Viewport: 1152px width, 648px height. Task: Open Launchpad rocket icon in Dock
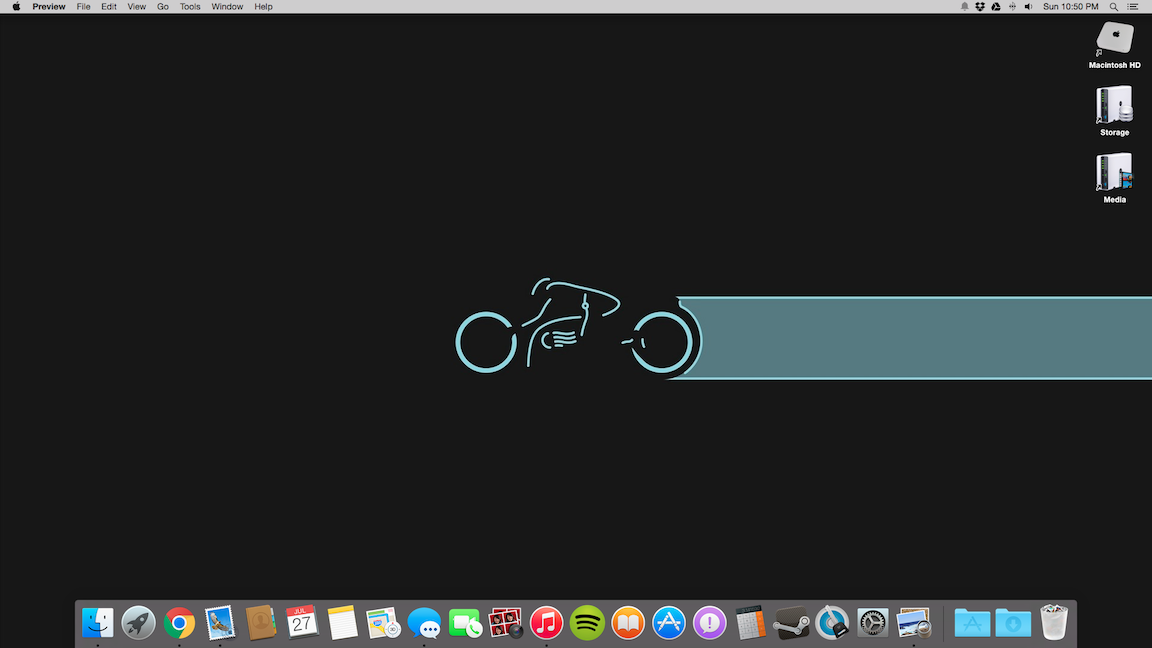pos(138,623)
